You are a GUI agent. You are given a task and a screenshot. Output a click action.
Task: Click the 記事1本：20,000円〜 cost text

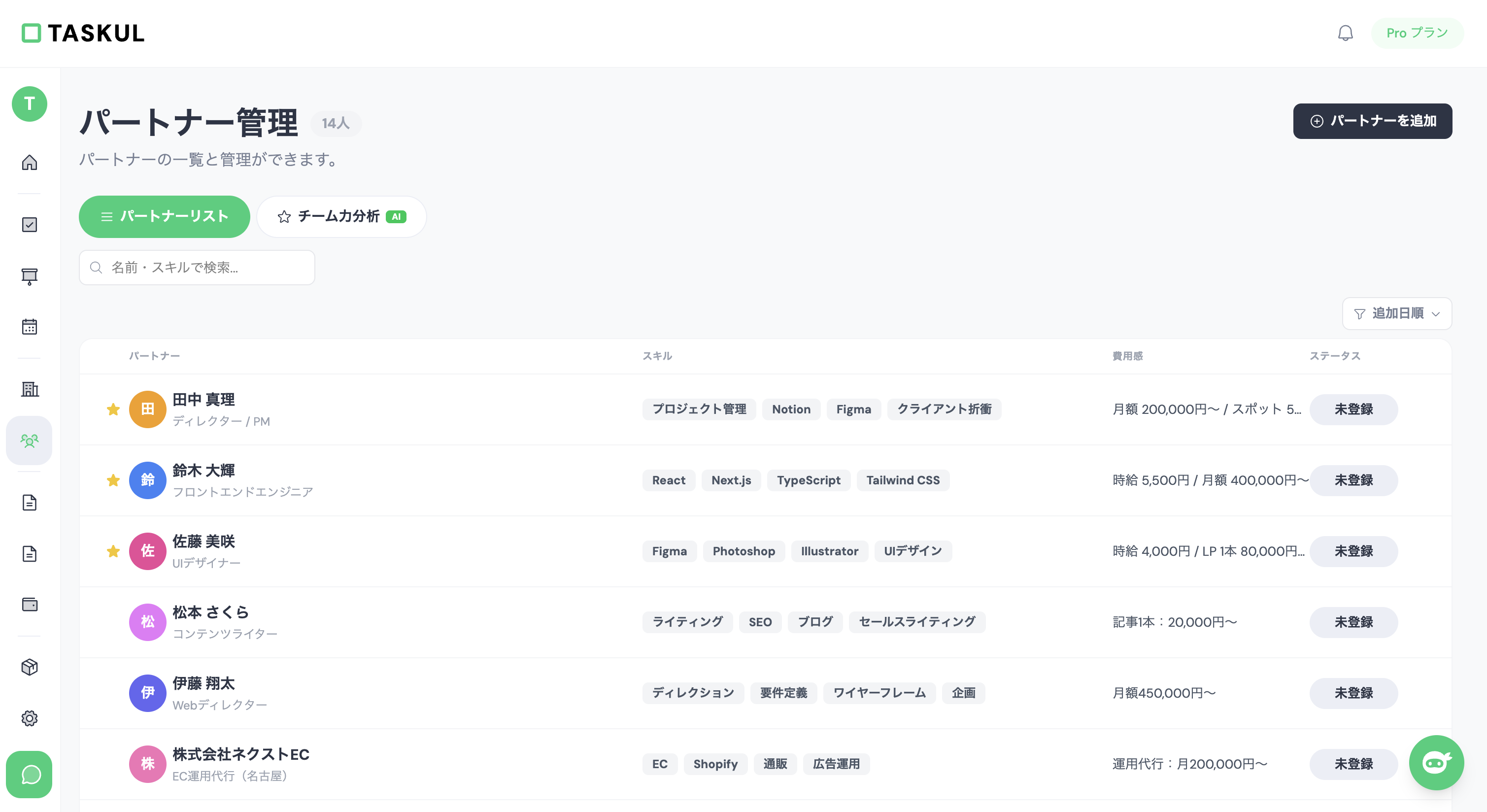pos(1175,622)
